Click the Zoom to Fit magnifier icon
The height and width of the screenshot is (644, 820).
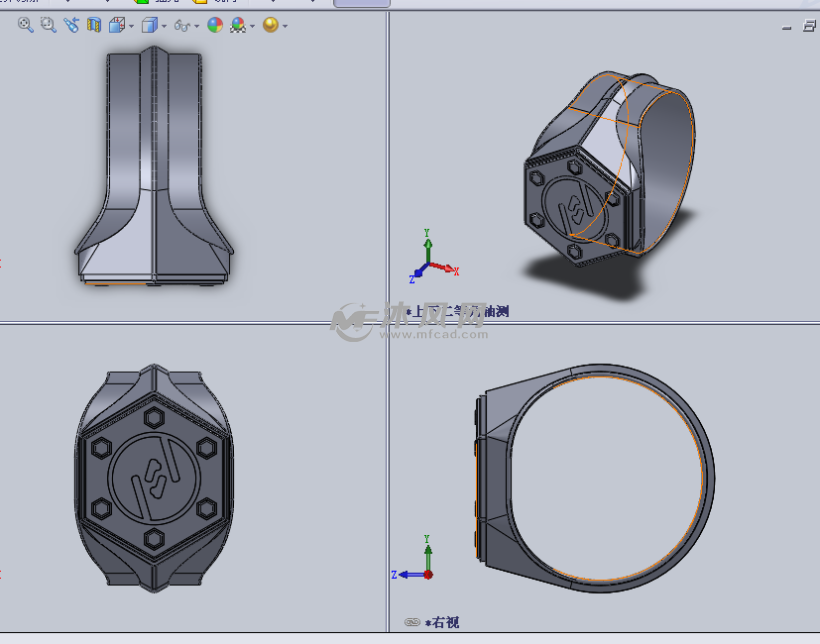coord(26,25)
